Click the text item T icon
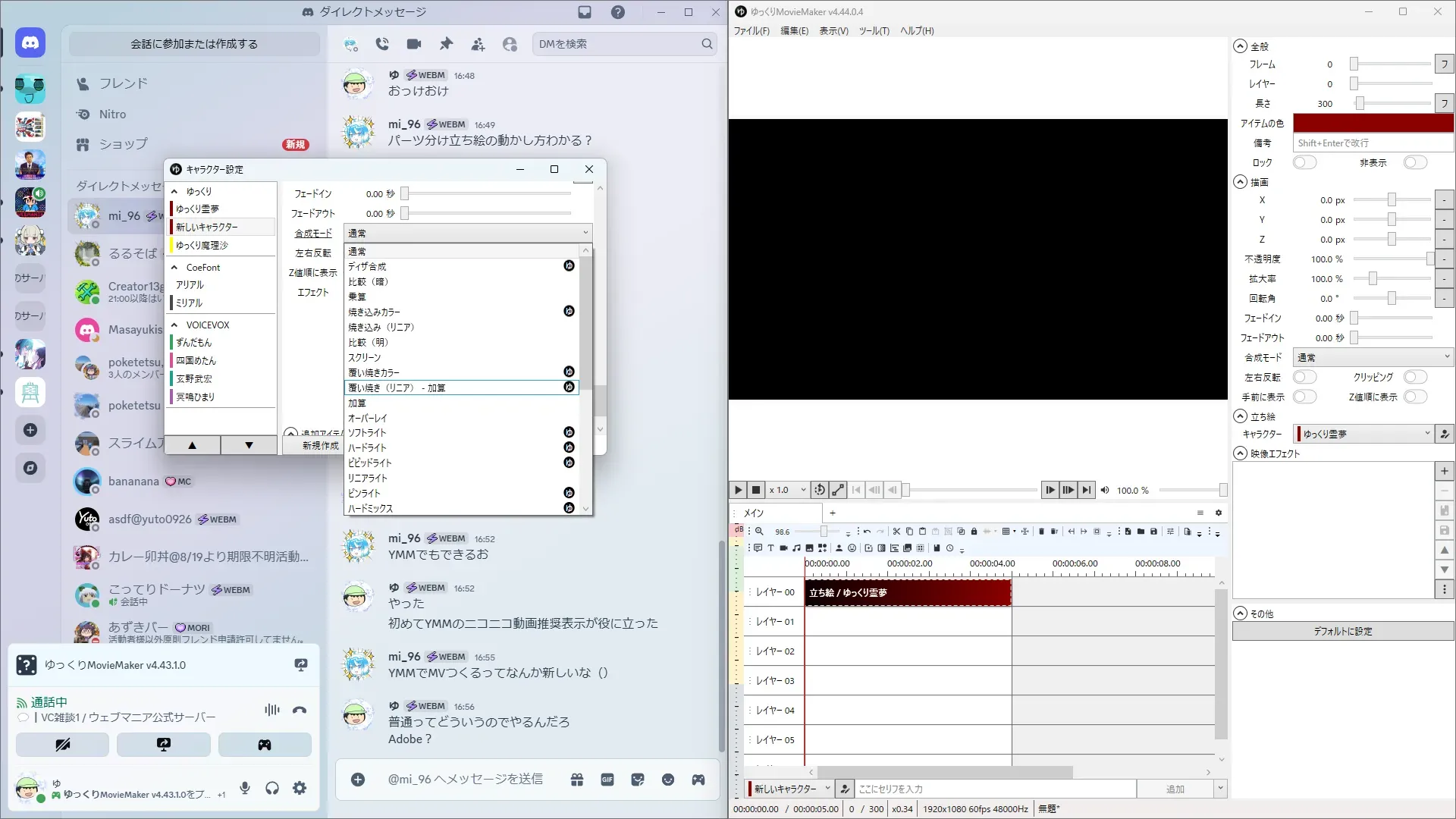Screen dimensions: 1456x819 pos(770,548)
